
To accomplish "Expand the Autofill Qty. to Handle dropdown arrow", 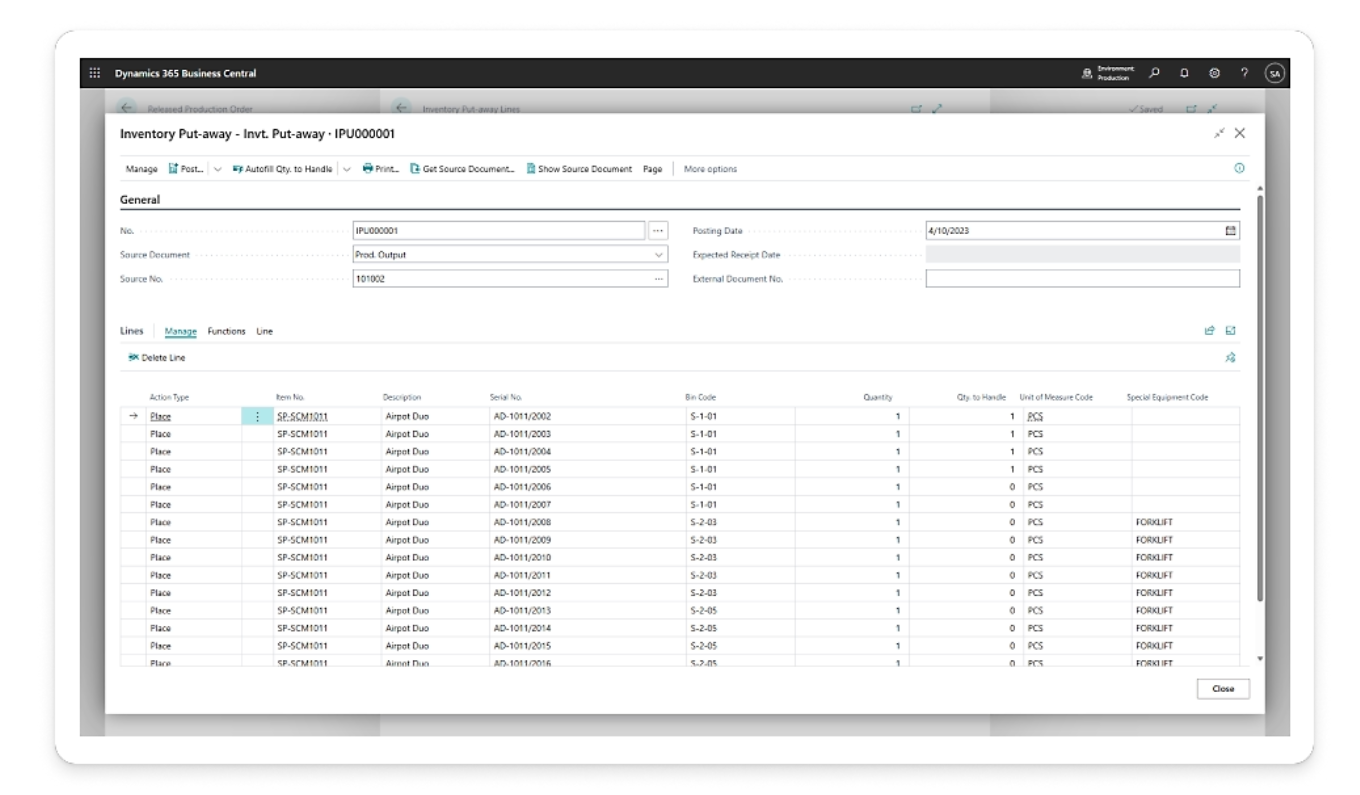I will [x=347, y=169].
